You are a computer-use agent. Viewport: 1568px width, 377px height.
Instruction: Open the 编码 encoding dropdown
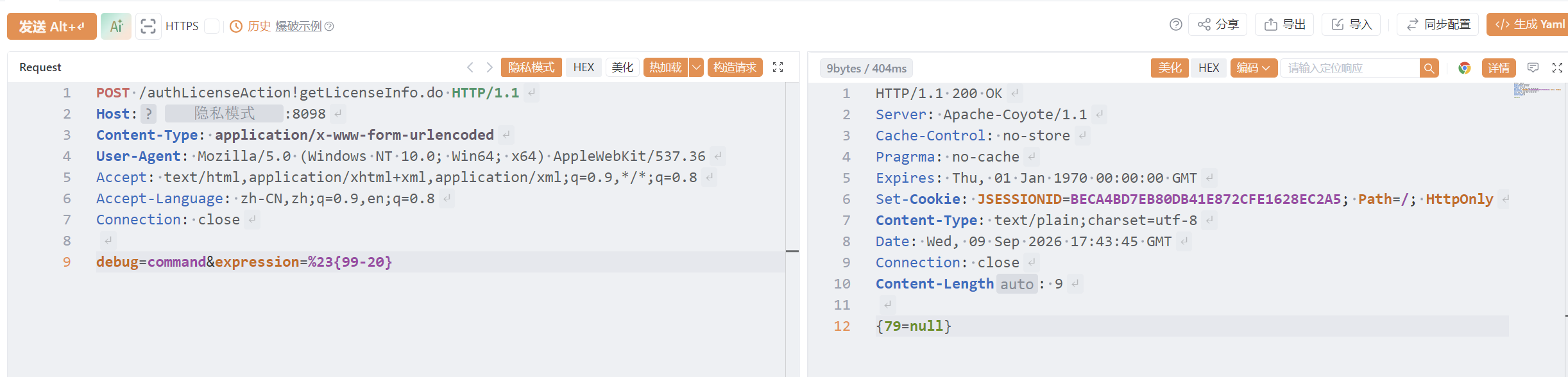pyautogui.click(x=1254, y=68)
